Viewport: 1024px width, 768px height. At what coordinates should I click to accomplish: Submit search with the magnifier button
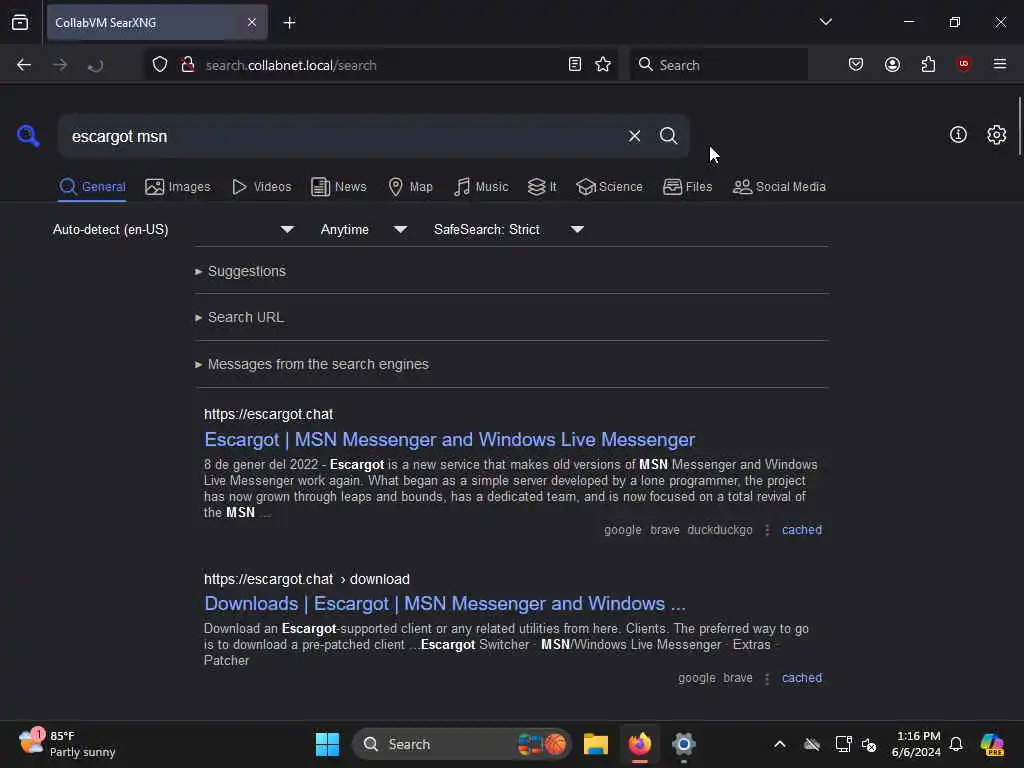pyautogui.click(x=668, y=136)
